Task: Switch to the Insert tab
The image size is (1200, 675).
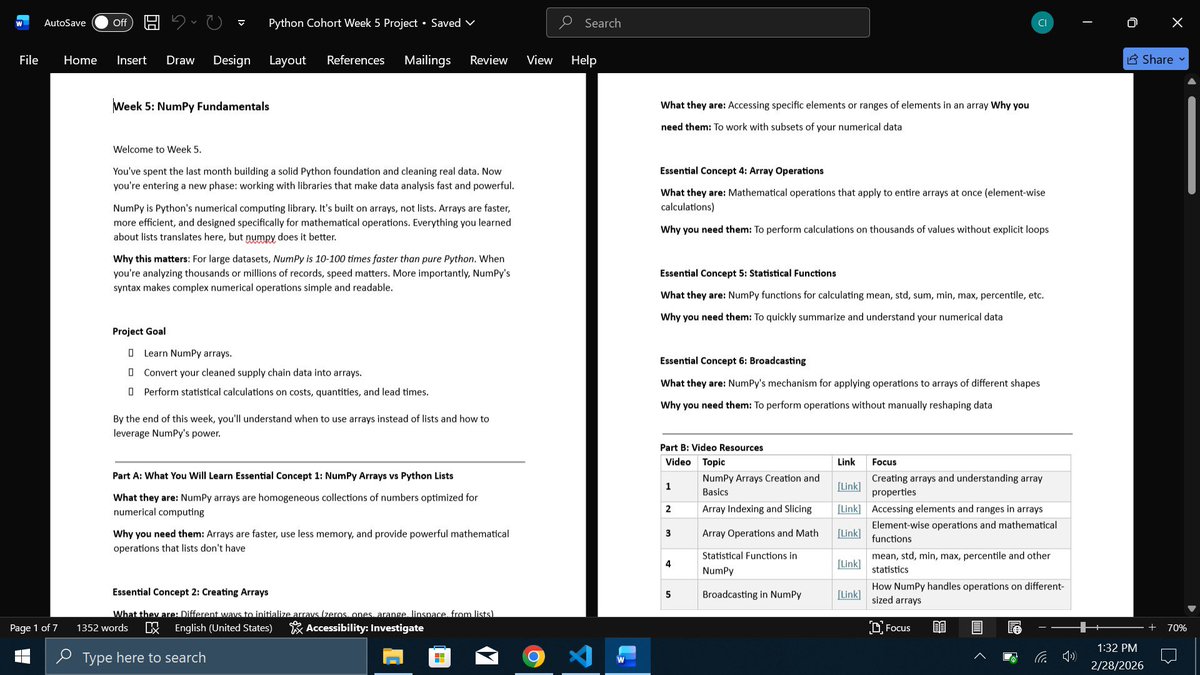Action: [131, 60]
